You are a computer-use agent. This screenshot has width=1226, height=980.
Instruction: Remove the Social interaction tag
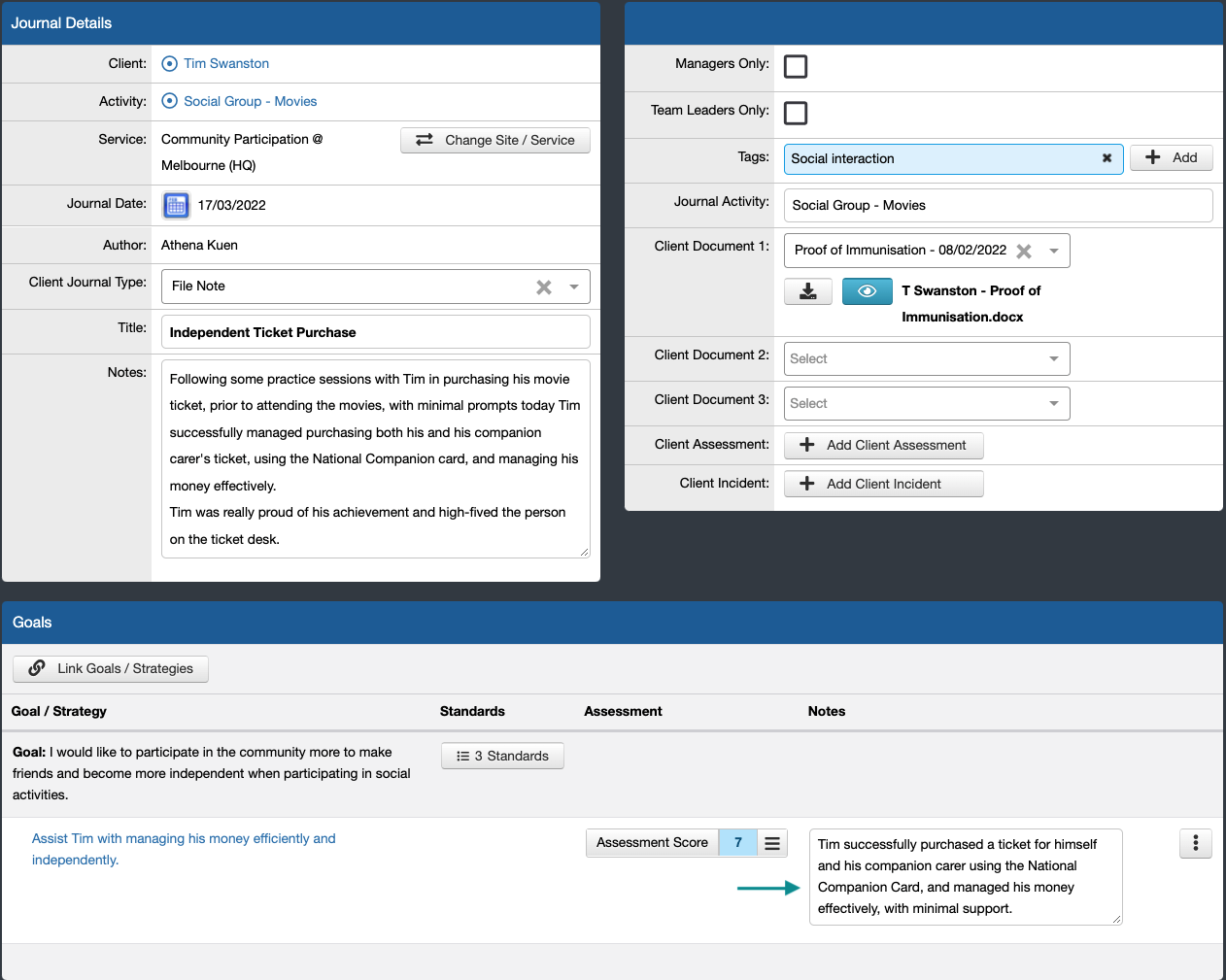coord(1107,158)
